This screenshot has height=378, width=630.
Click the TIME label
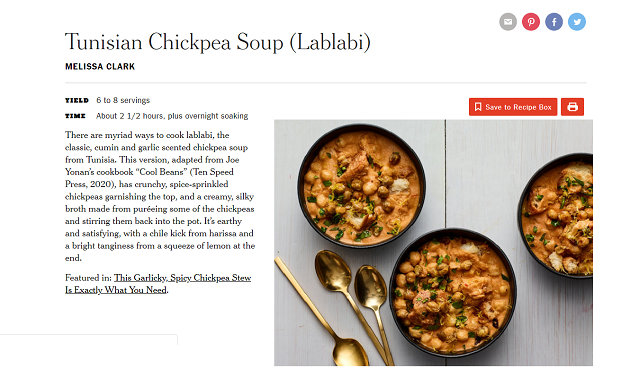pyautogui.click(x=75, y=116)
